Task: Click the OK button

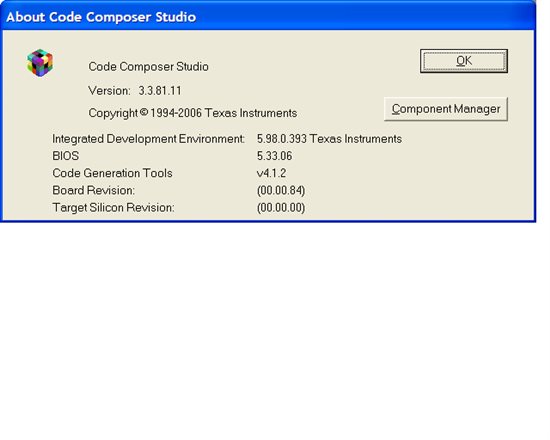Action: tap(464, 61)
